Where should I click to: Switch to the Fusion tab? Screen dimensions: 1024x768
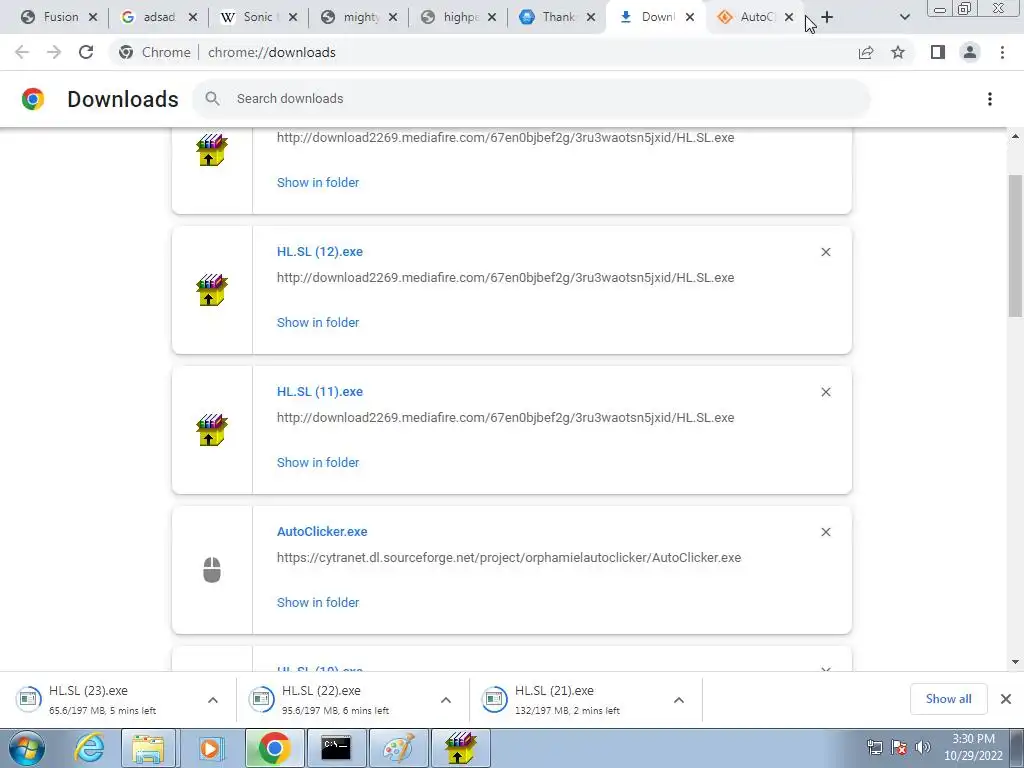[x=52, y=17]
